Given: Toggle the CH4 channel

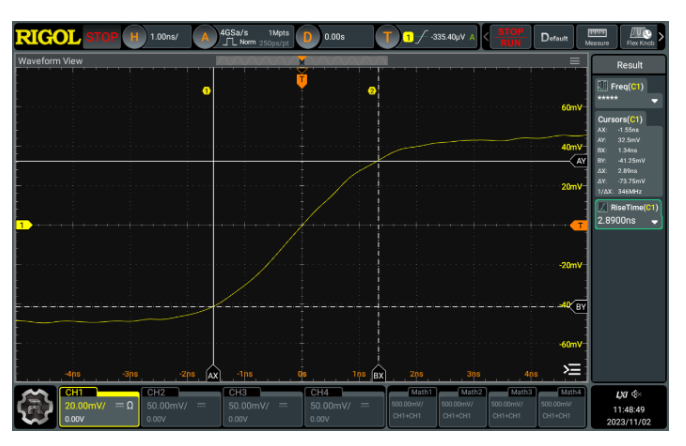Looking at the screenshot, I should coord(344,407).
